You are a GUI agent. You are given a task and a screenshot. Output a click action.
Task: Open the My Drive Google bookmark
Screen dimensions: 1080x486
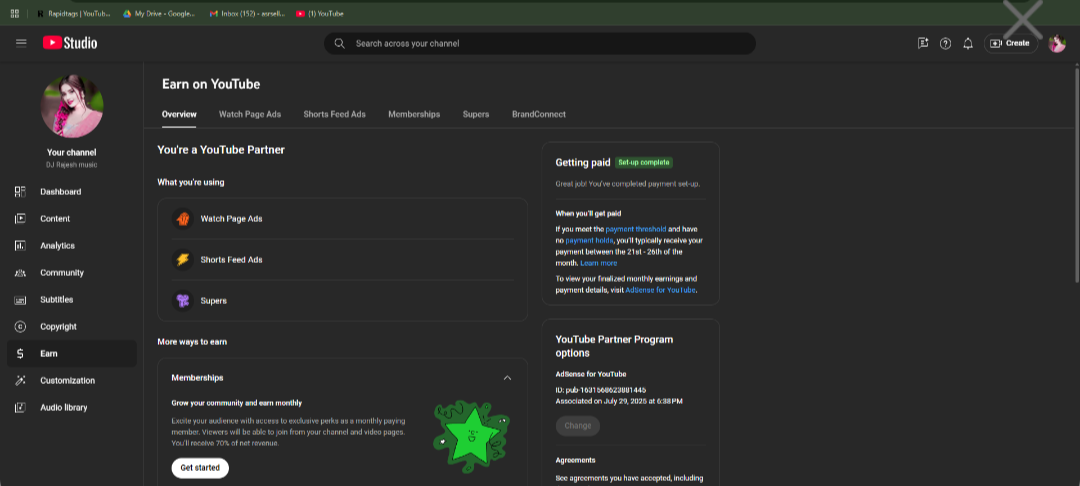(x=159, y=13)
